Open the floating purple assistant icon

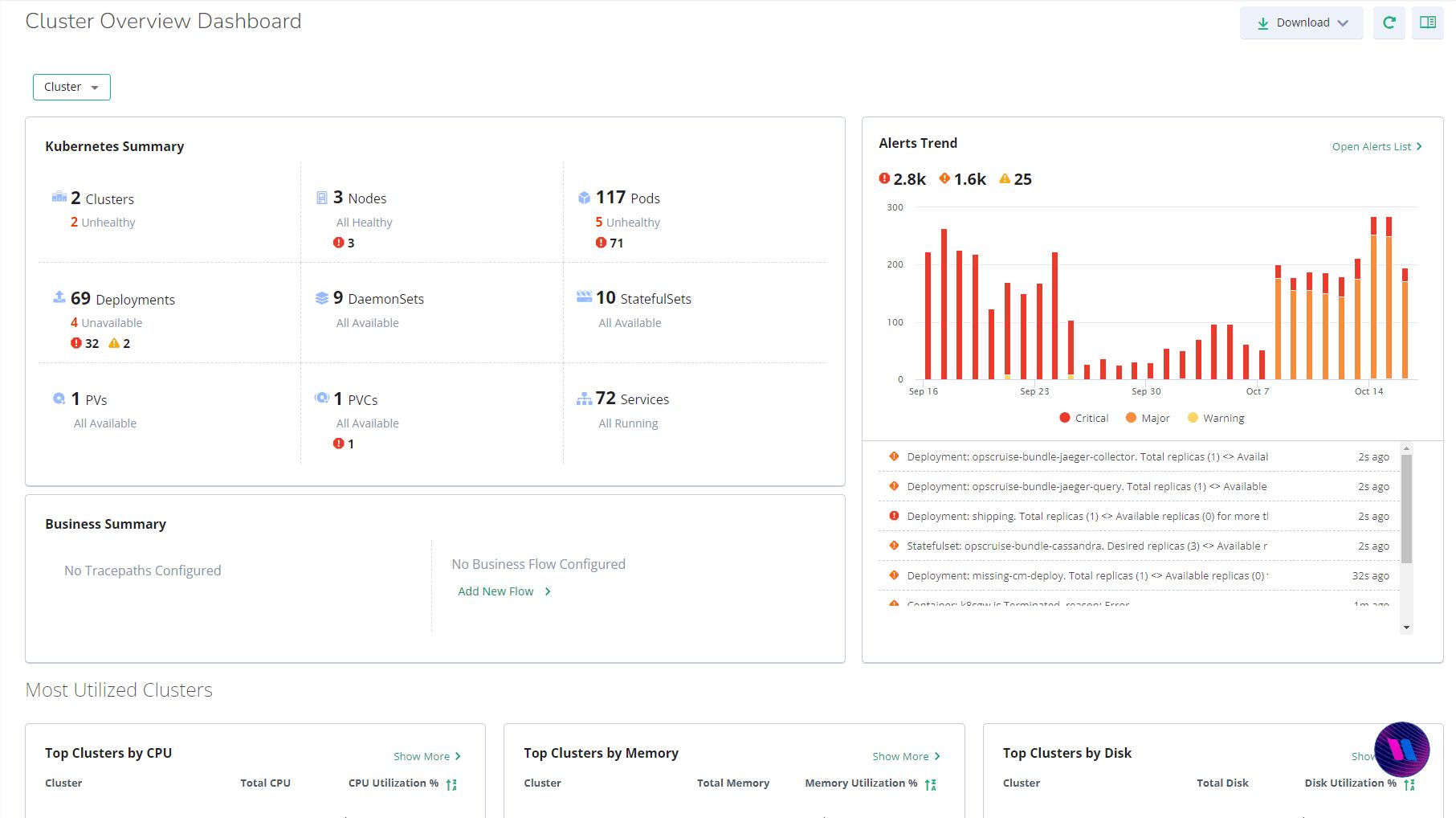1401,750
